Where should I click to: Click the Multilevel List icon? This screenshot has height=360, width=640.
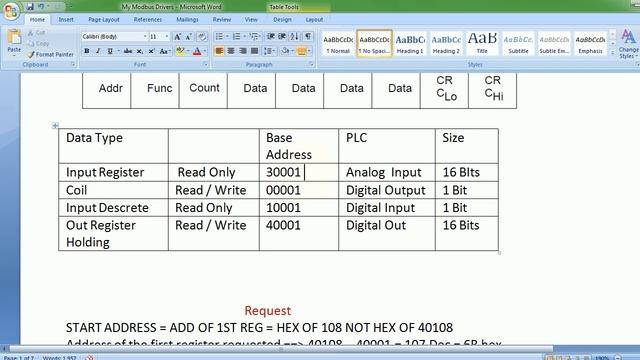pyautogui.click(x=254, y=37)
